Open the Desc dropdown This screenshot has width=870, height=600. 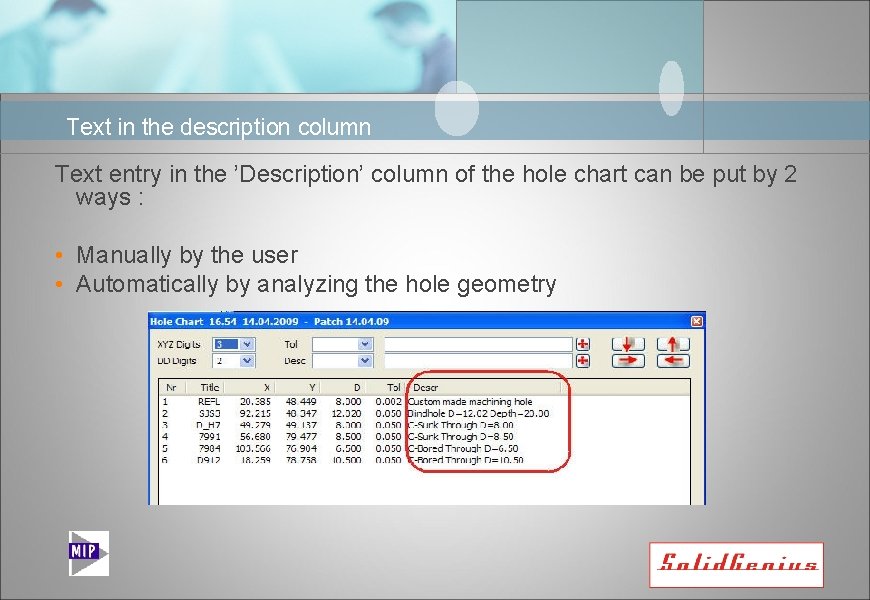365,361
